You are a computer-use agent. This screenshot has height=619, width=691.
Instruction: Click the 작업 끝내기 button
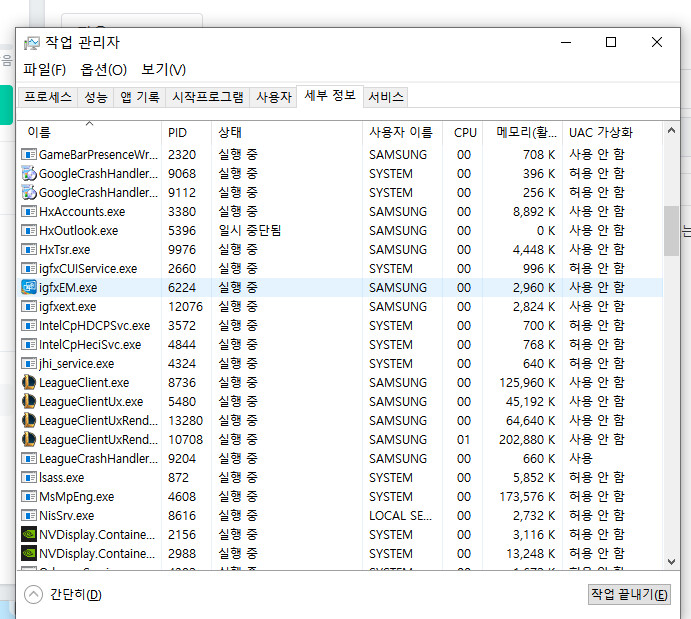click(x=629, y=594)
